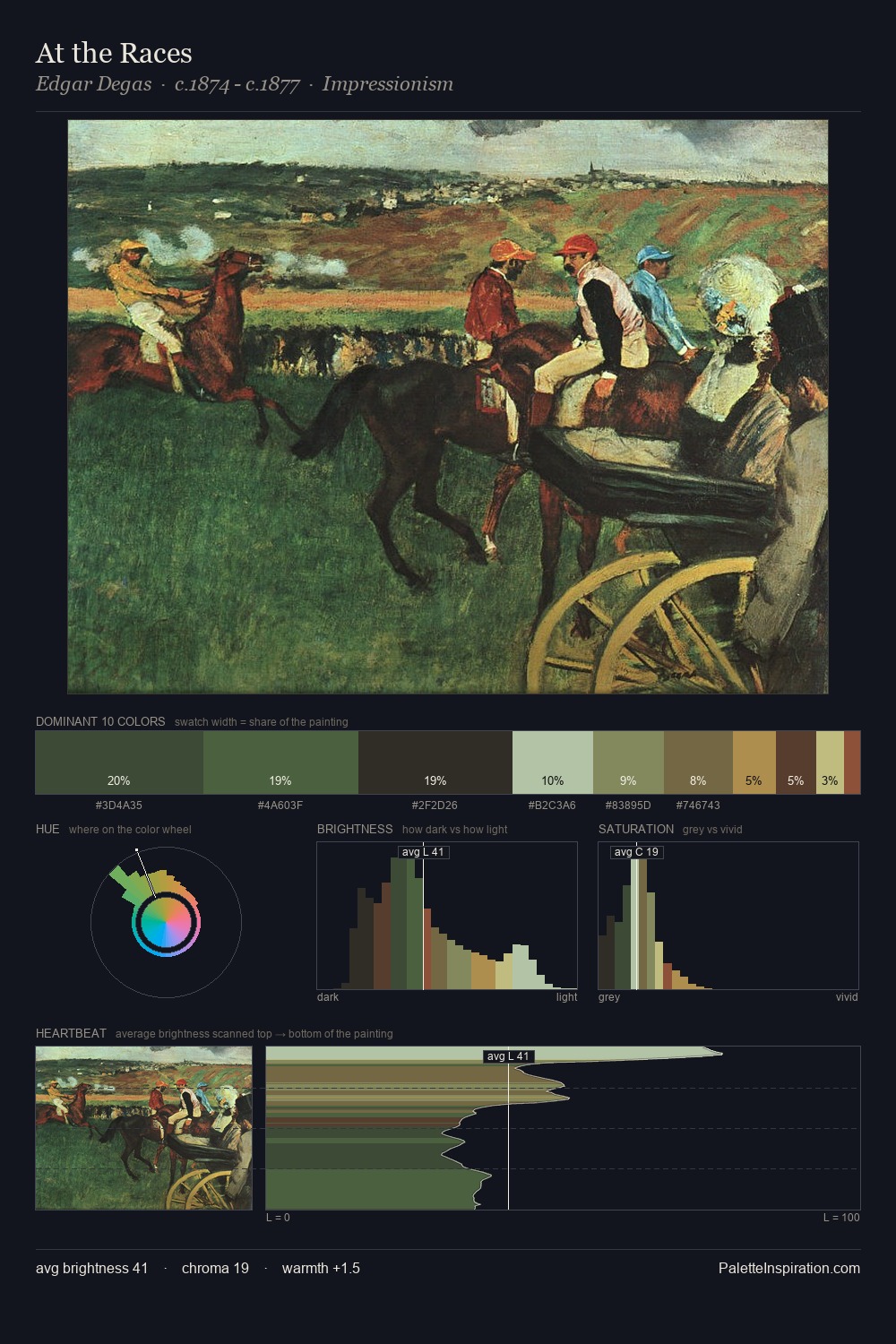Click the date c.1874 - c.1877
Viewport: 896px width, 1344px height.
click(237, 84)
